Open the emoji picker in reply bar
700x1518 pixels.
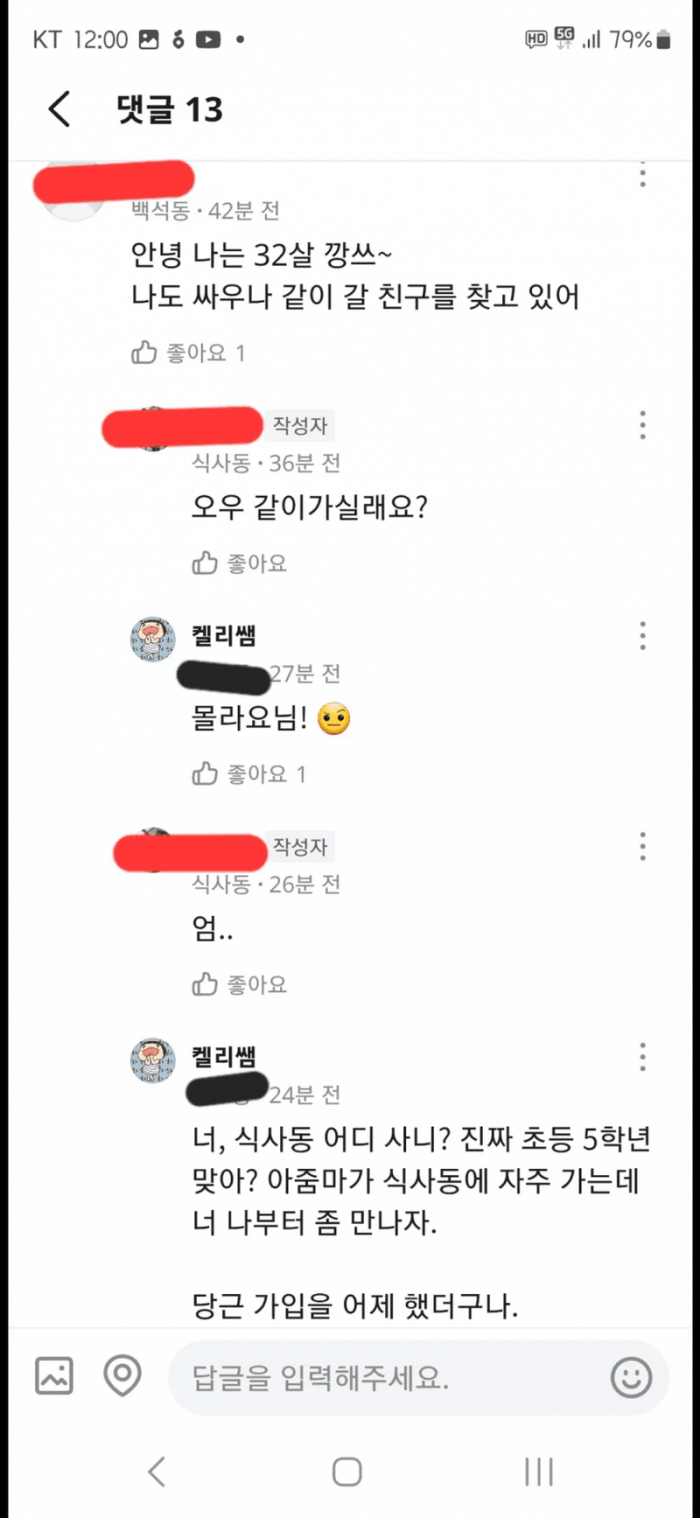[x=631, y=1379]
